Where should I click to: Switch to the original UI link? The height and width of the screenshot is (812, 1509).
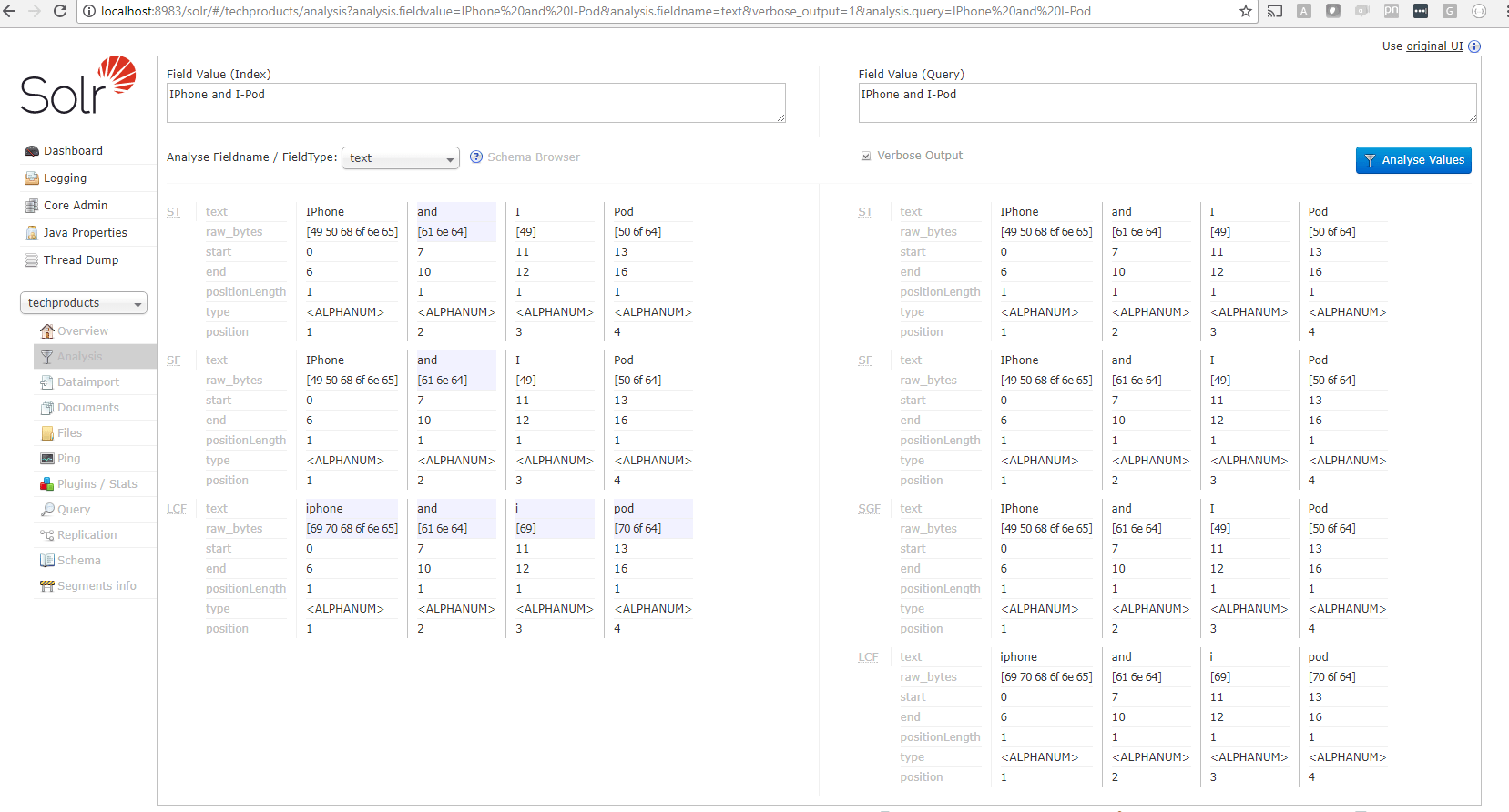[x=1434, y=46]
